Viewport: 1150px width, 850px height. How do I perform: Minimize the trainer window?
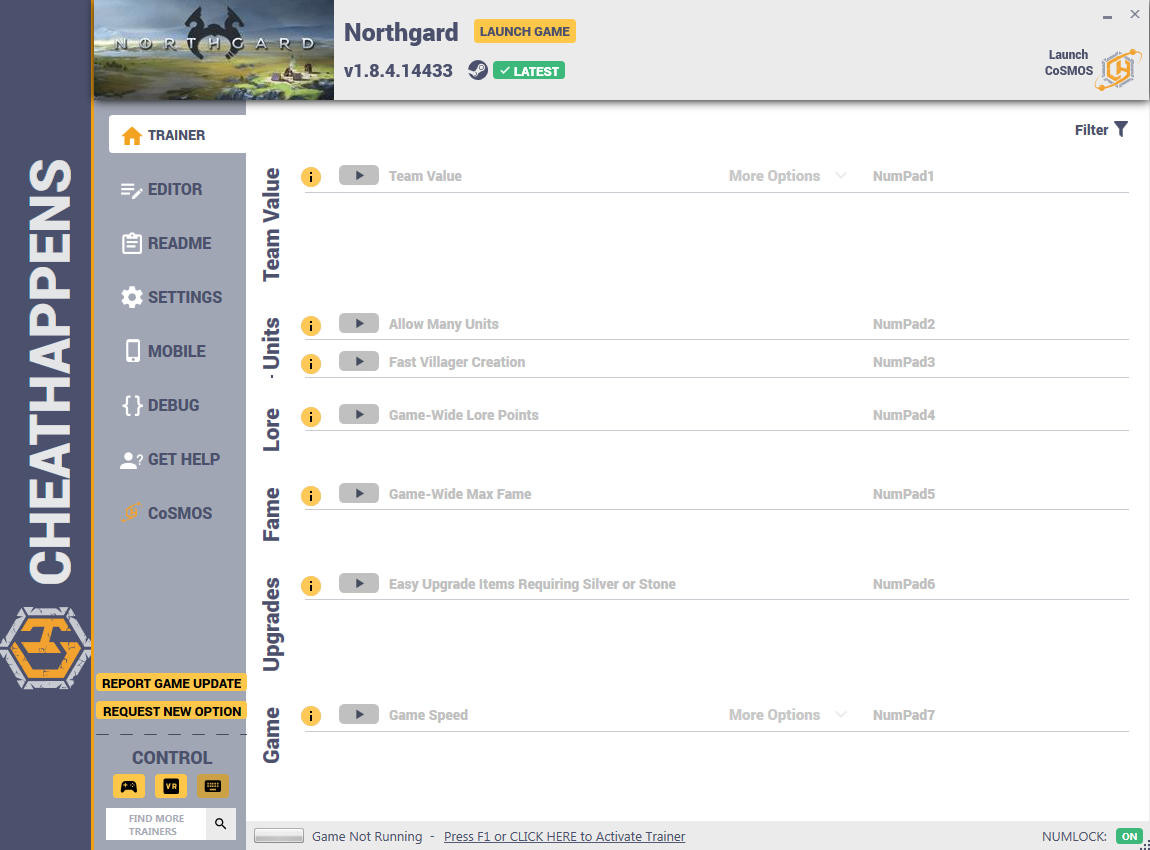coord(1107,15)
